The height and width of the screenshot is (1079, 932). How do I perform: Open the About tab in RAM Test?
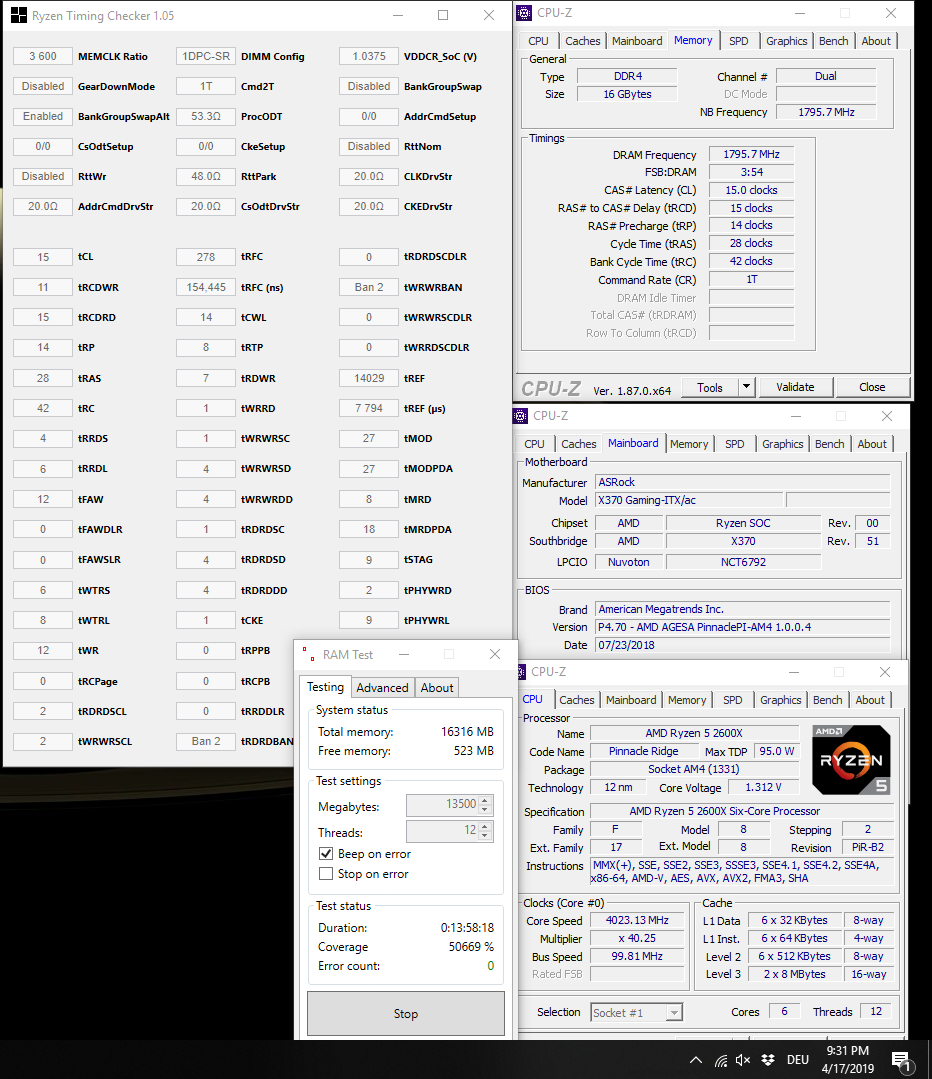(437, 687)
